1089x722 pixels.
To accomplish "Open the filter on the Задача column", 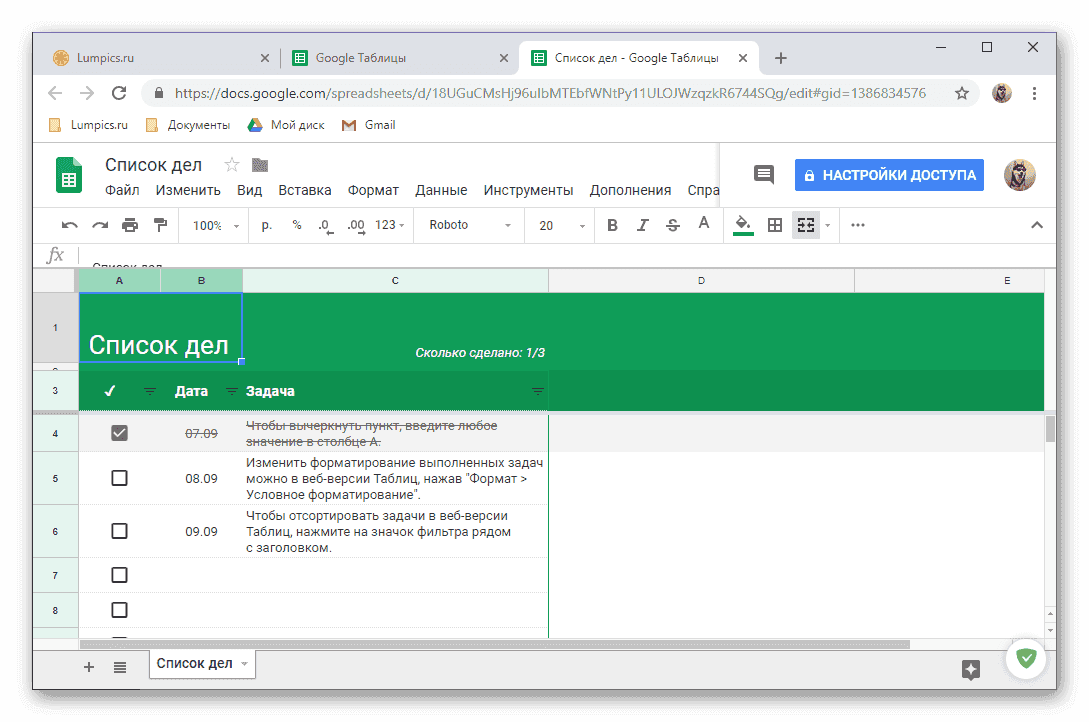I will click(x=537, y=391).
